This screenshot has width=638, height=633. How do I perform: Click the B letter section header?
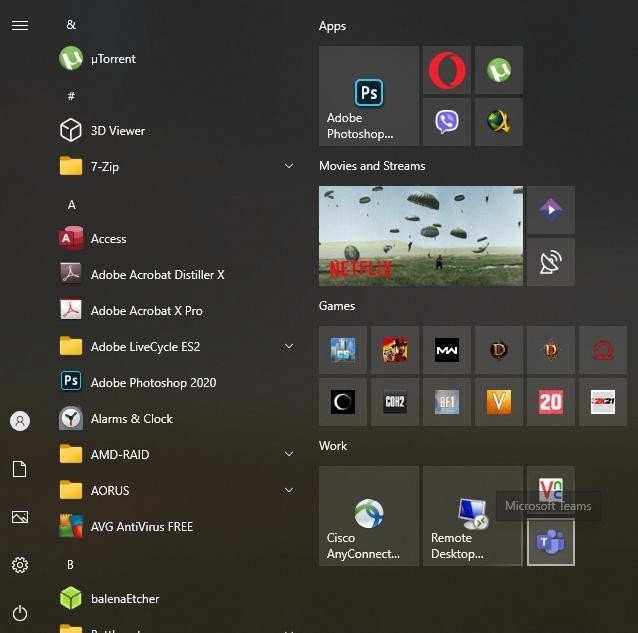click(70, 565)
